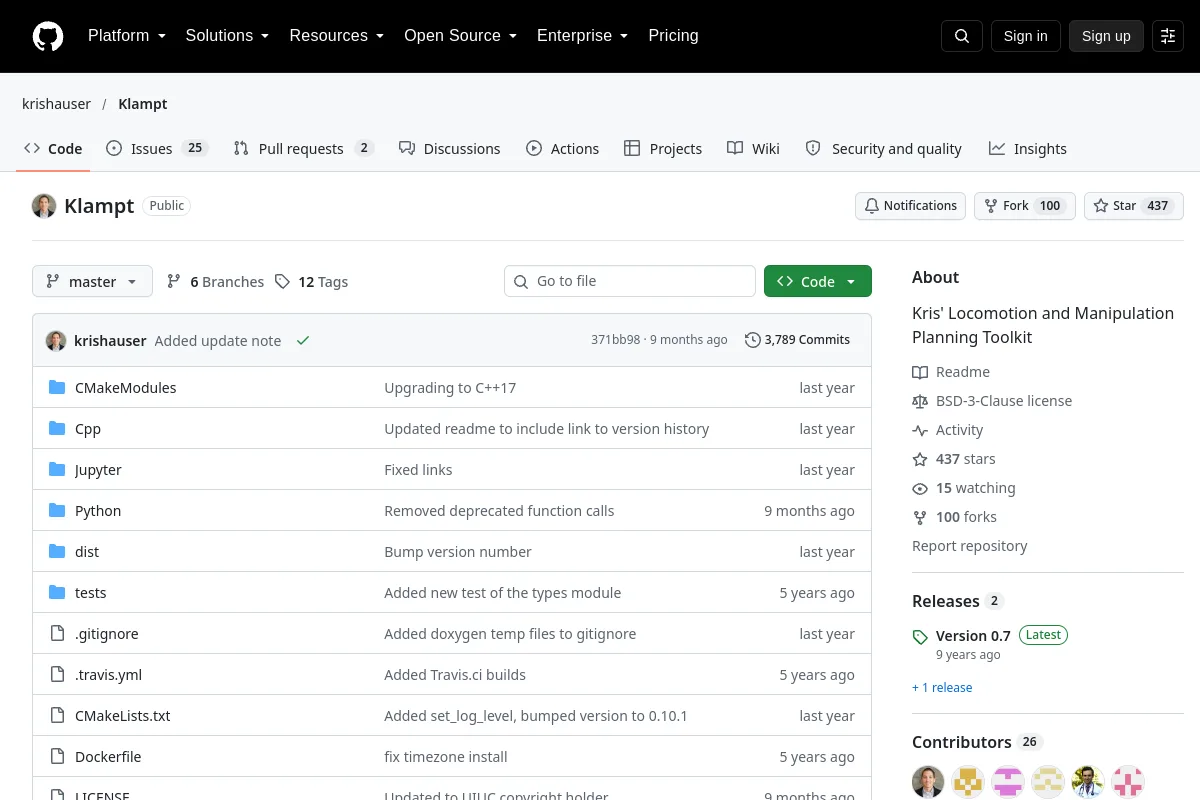
Task: Click the Klampt breadcrumb link
Action: [143, 104]
